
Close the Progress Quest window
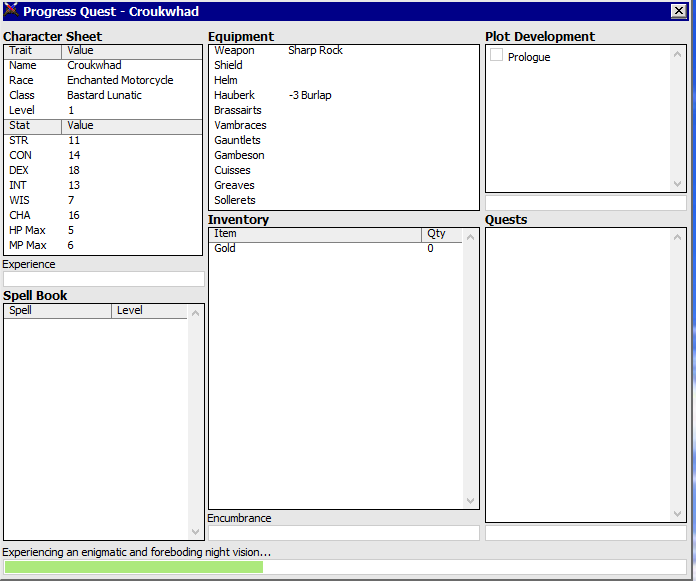click(x=679, y=11)
